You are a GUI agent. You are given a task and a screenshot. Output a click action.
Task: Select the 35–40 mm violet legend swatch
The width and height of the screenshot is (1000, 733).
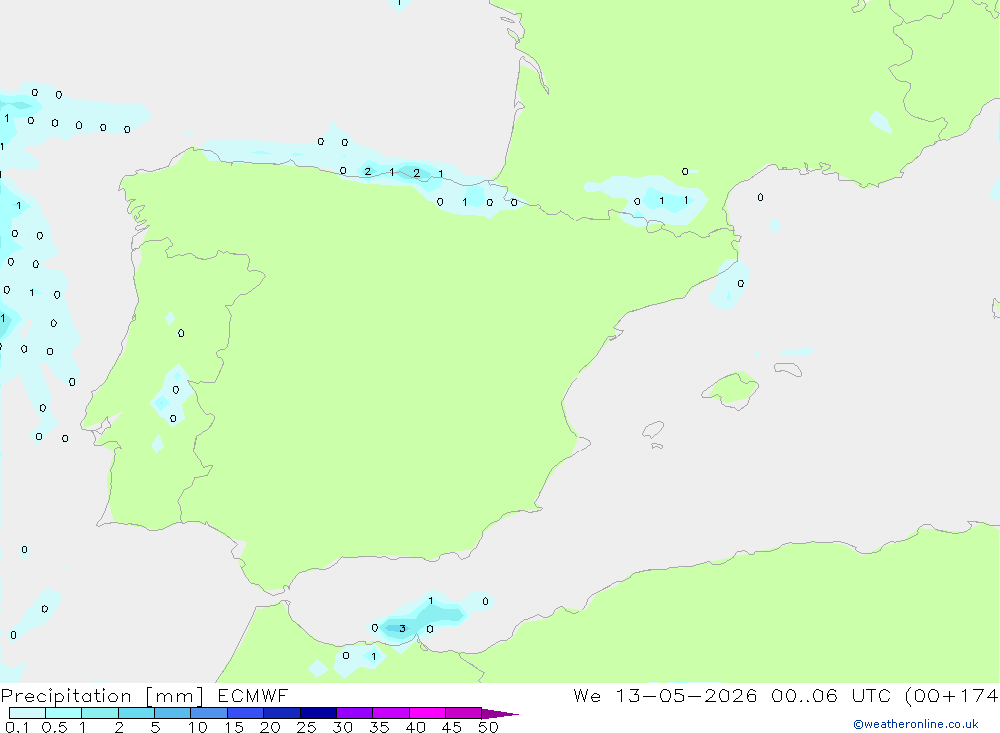(x=390, y=713)
